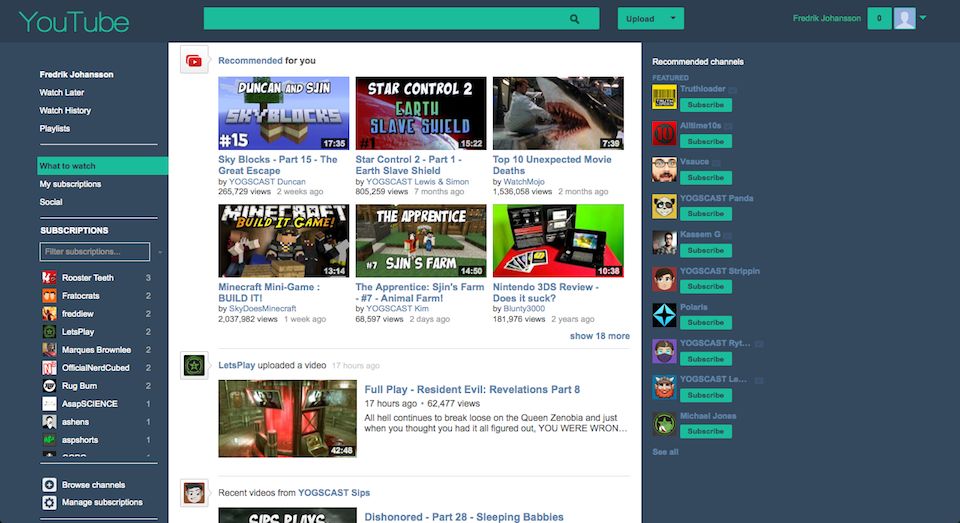
Task: Subscribe to Kassem G
Action: (705, 250)
